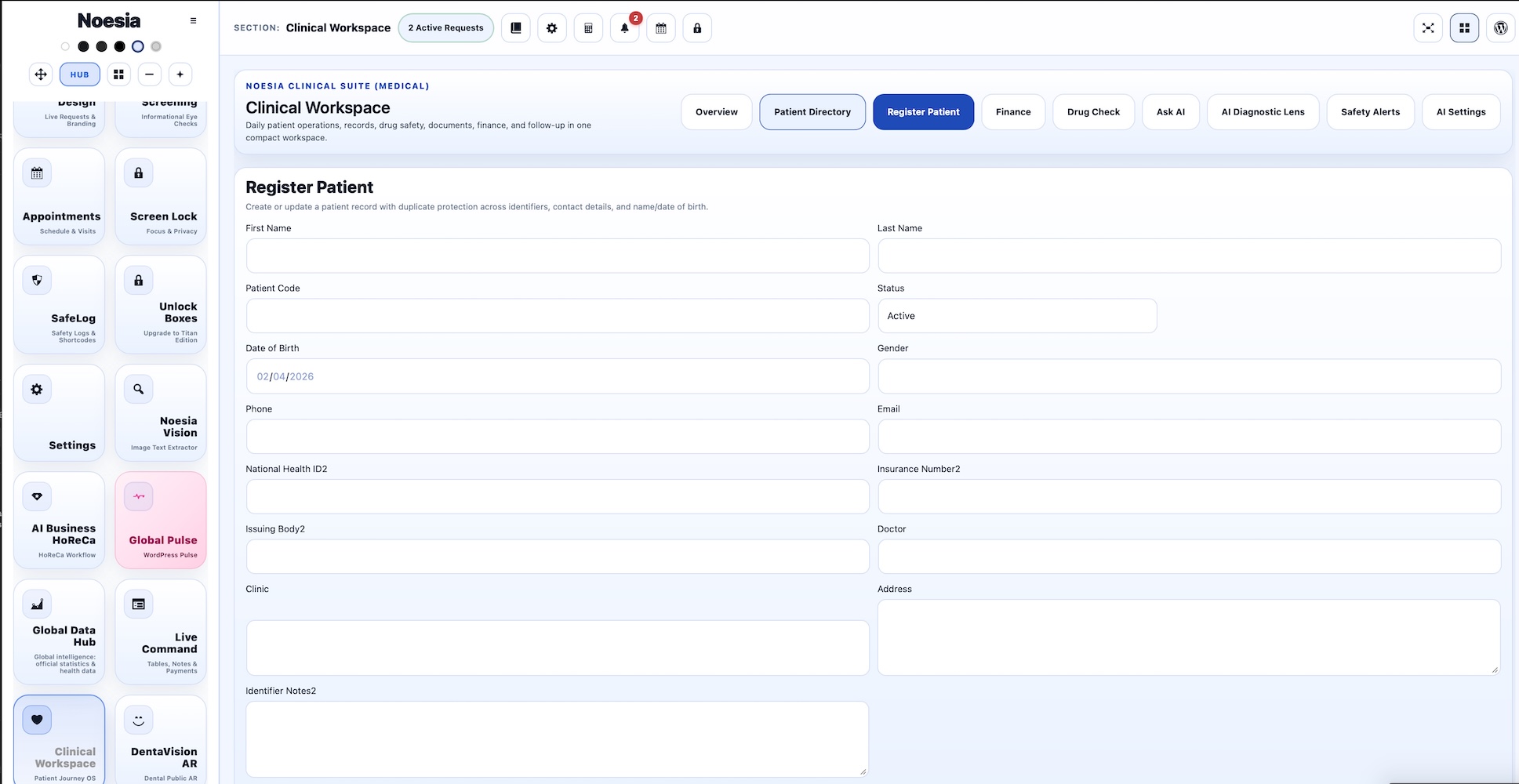1519x784 pixels.
Task: Open the hamburger menu beside Noesia logo
Action: (193, 20)
